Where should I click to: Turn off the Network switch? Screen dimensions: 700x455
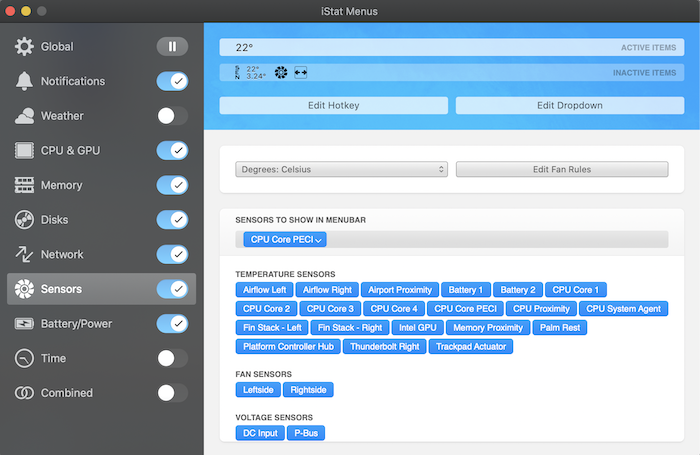tap(172, 254)
